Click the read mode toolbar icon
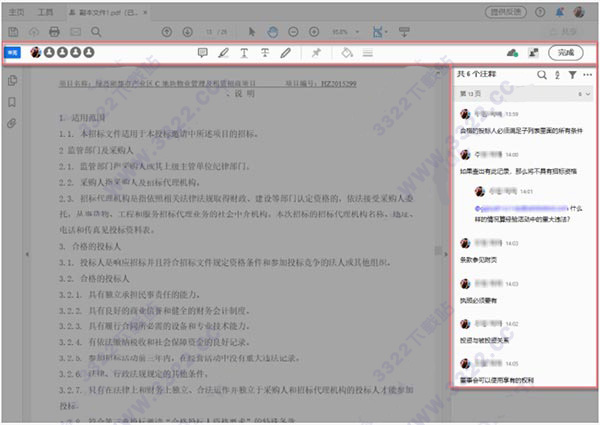Viewport: 600px width, 425px height. tap(404, 32)
